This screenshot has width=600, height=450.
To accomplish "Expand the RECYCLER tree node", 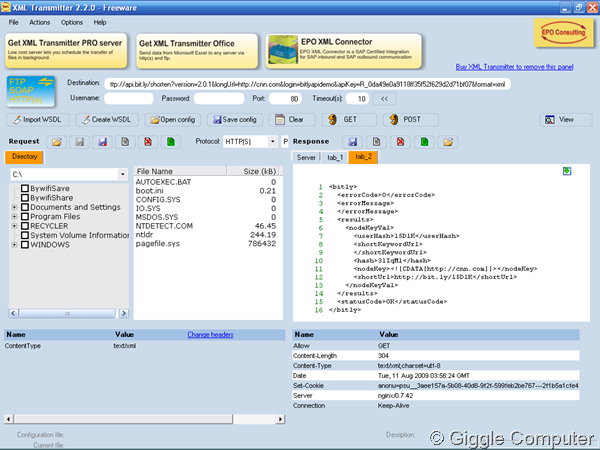I will (x=14, y=226).
